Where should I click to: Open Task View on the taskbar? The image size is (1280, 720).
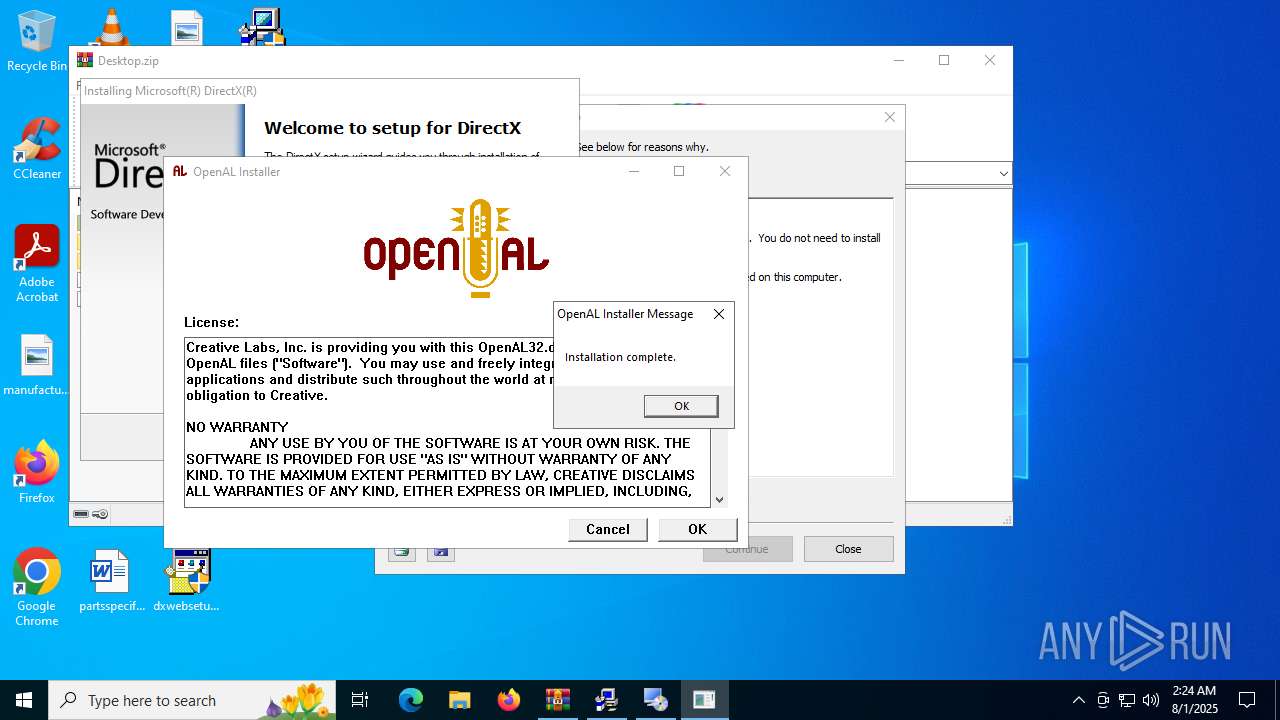pyautogui.click(x=360, y=700)
